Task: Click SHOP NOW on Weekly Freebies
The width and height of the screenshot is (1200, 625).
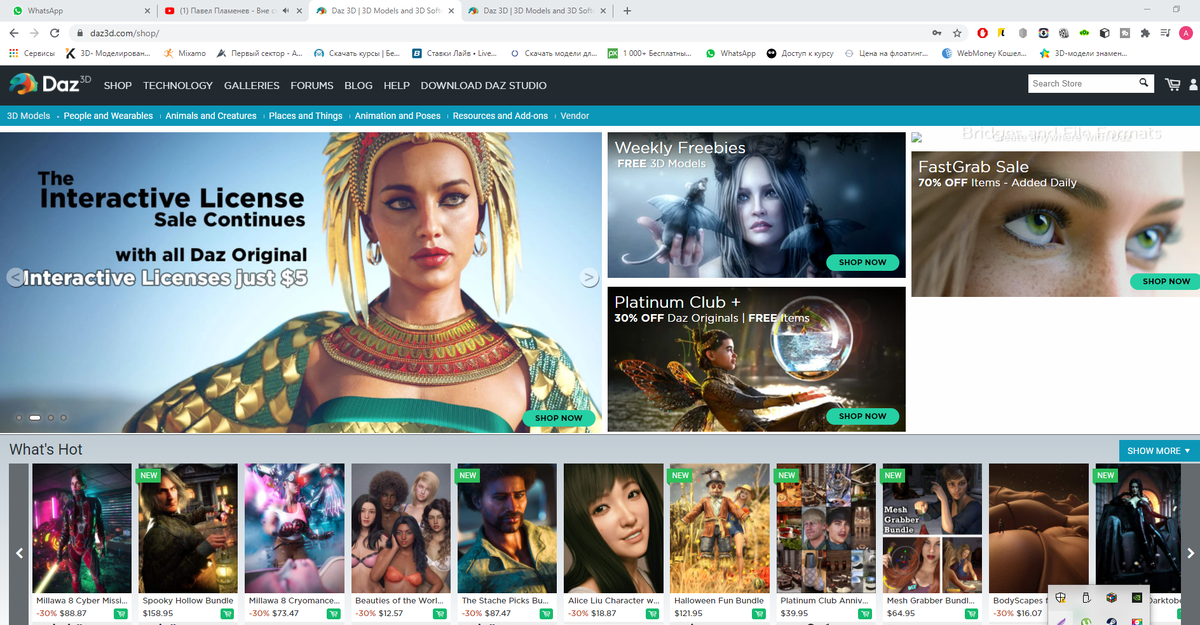Action: click(863, 263)
